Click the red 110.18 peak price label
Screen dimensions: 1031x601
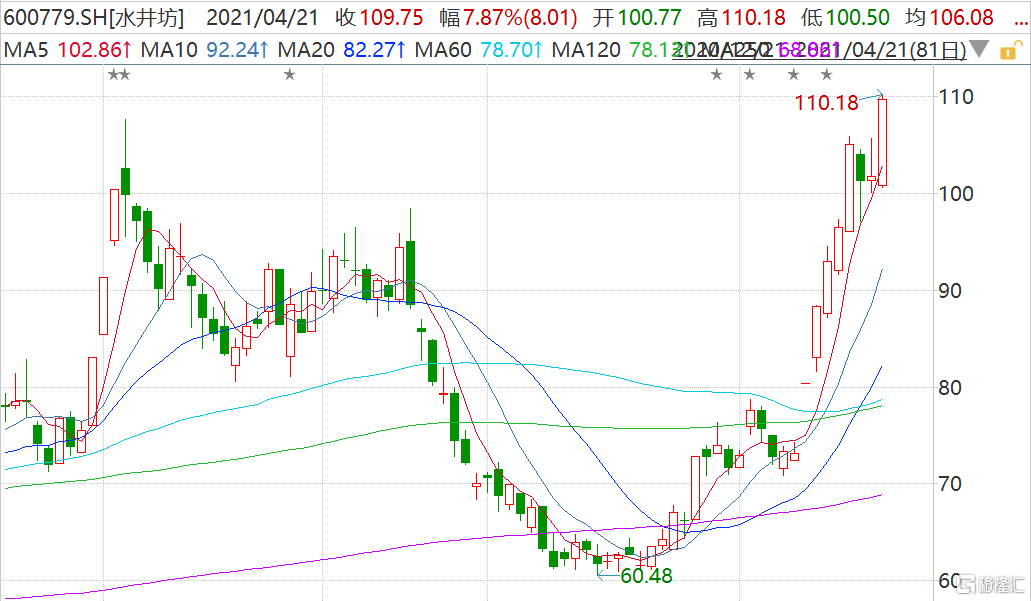tap(827, 103)
